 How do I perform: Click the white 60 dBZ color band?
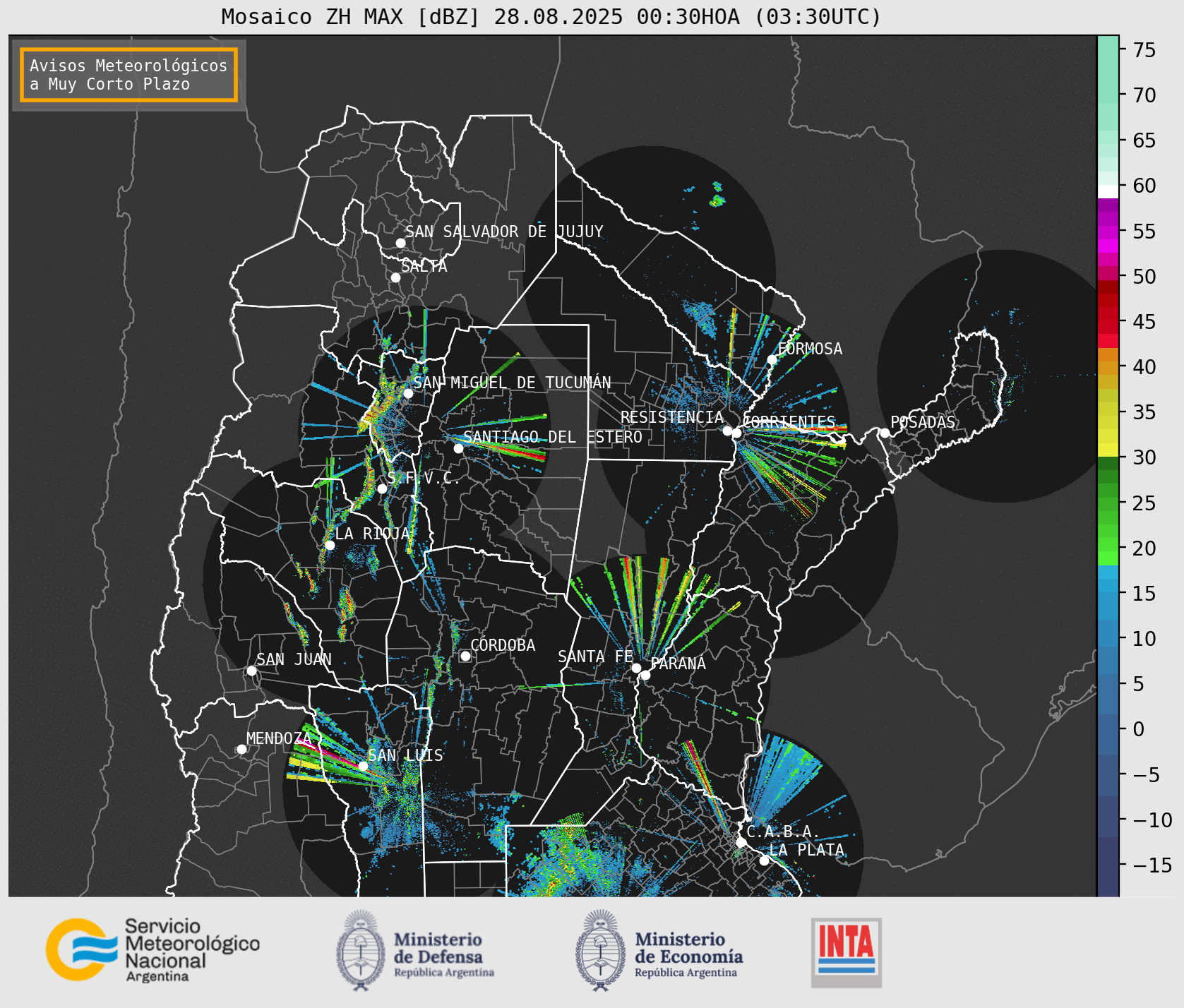[x=1108, y=191]
